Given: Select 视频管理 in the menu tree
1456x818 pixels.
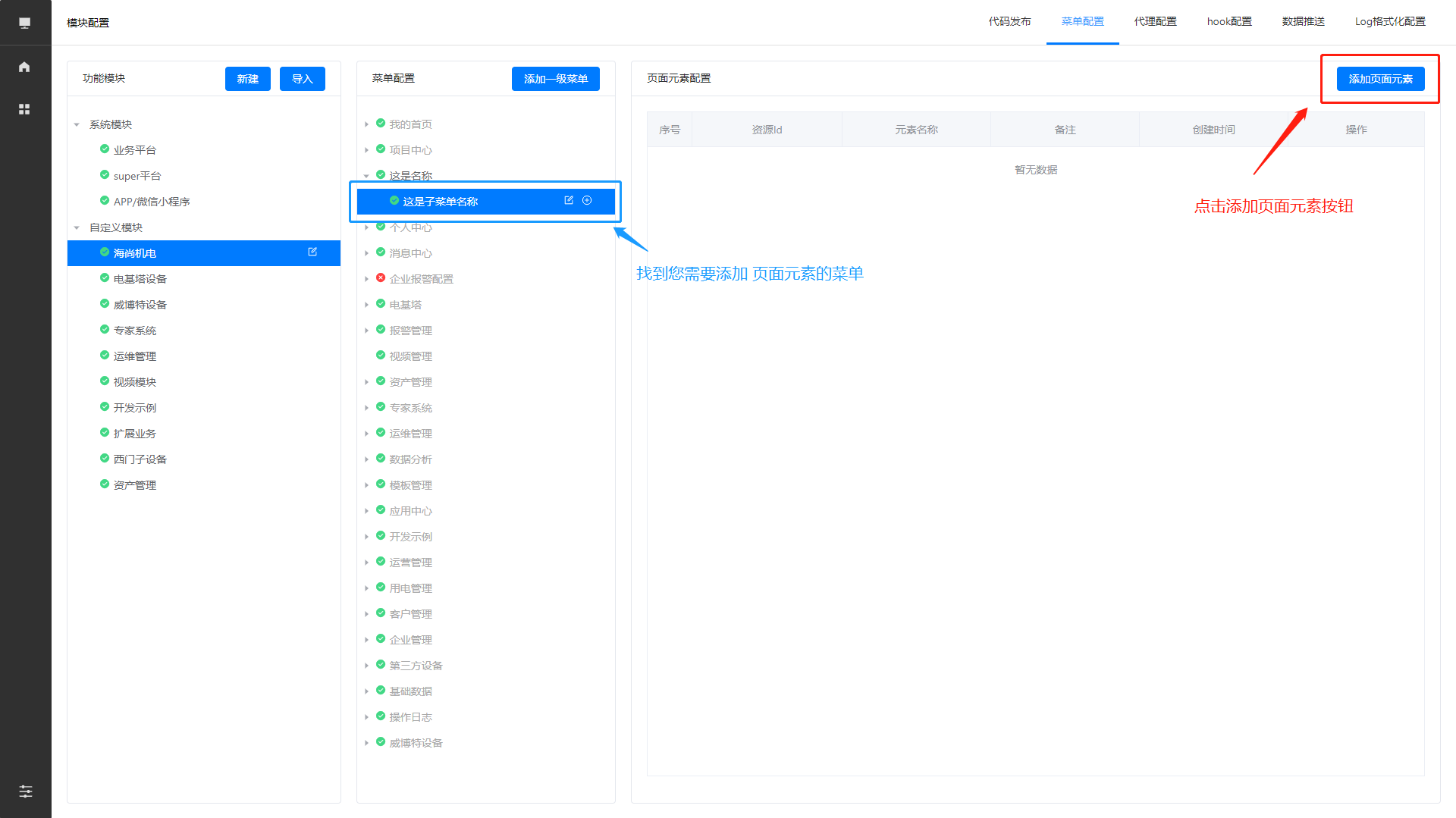Looking at the screenshot, I should [410, 356].
